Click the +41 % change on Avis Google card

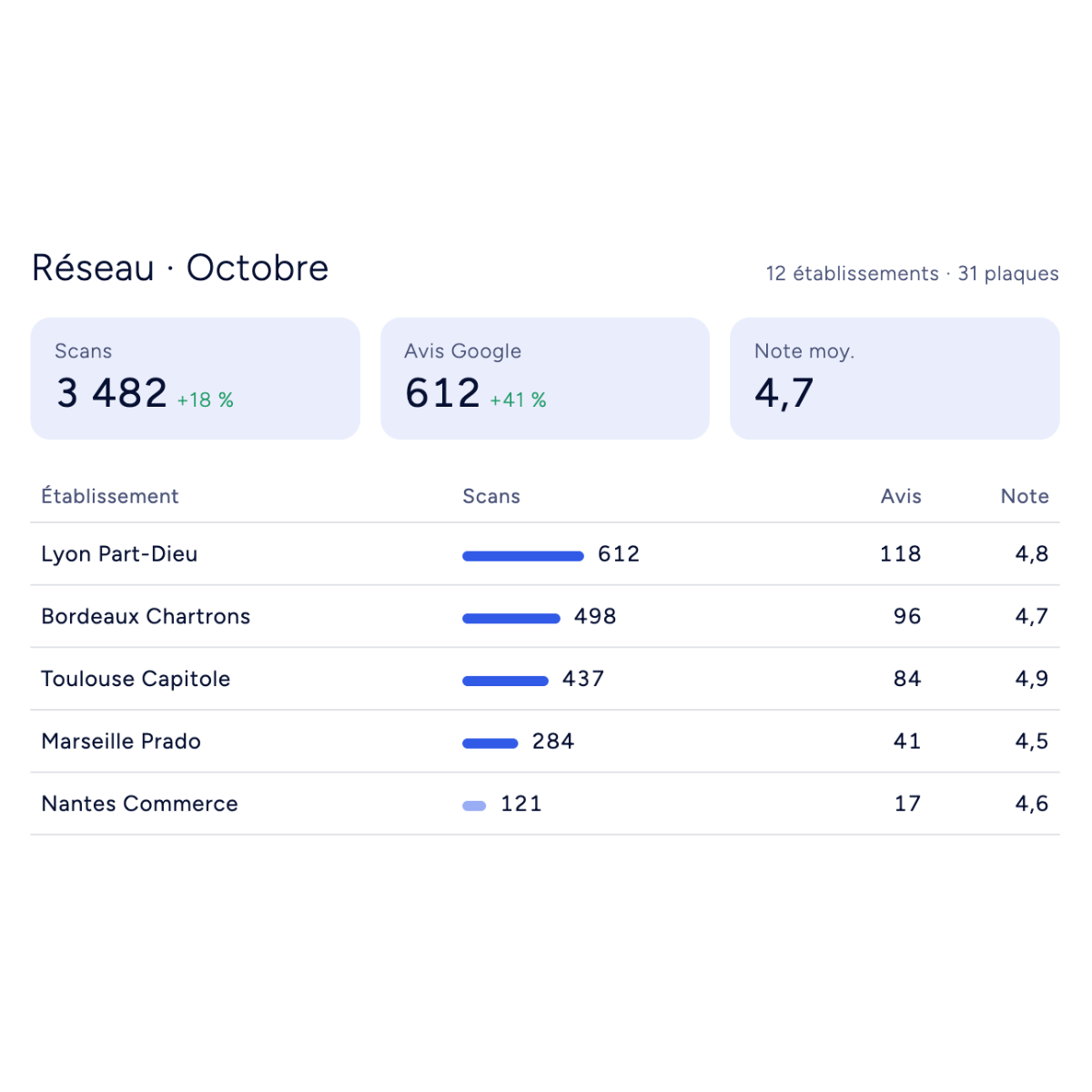[x=519, y=400]
